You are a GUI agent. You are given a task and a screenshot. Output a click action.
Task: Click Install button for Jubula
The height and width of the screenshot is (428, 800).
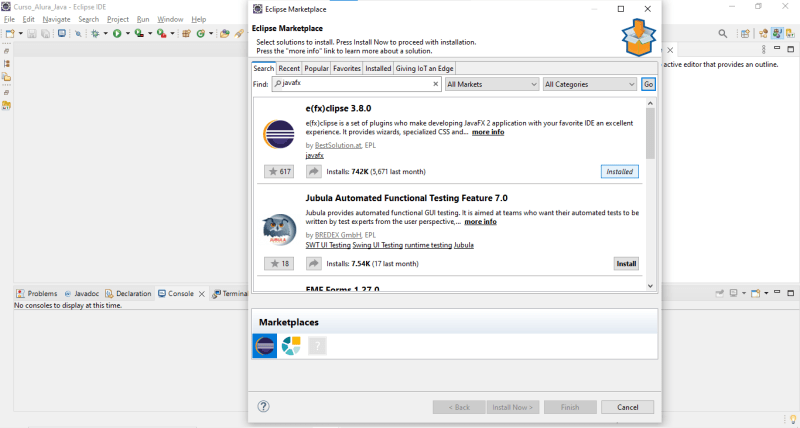[626, 264]
